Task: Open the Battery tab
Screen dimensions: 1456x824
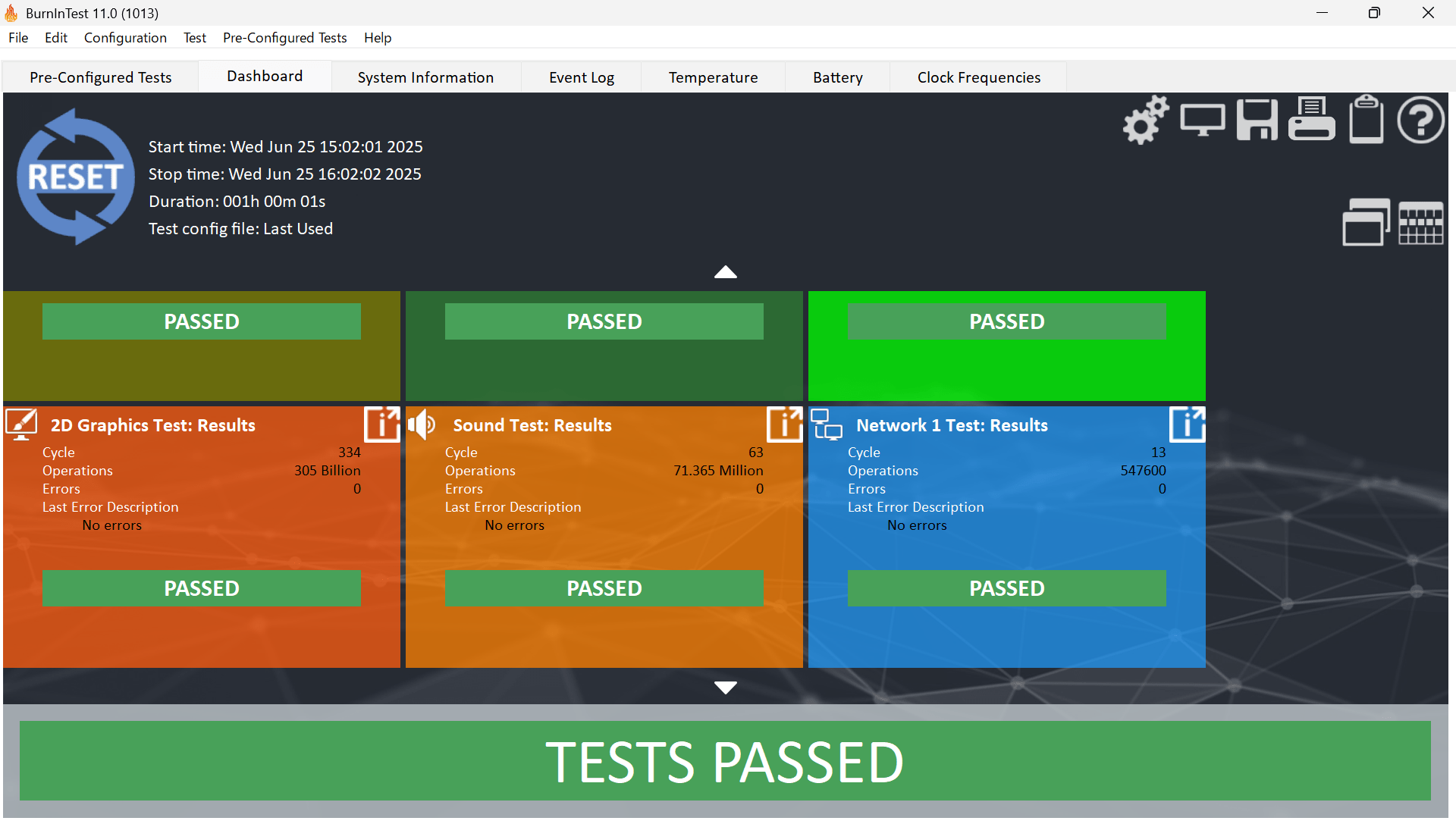Action: (838, 77)
